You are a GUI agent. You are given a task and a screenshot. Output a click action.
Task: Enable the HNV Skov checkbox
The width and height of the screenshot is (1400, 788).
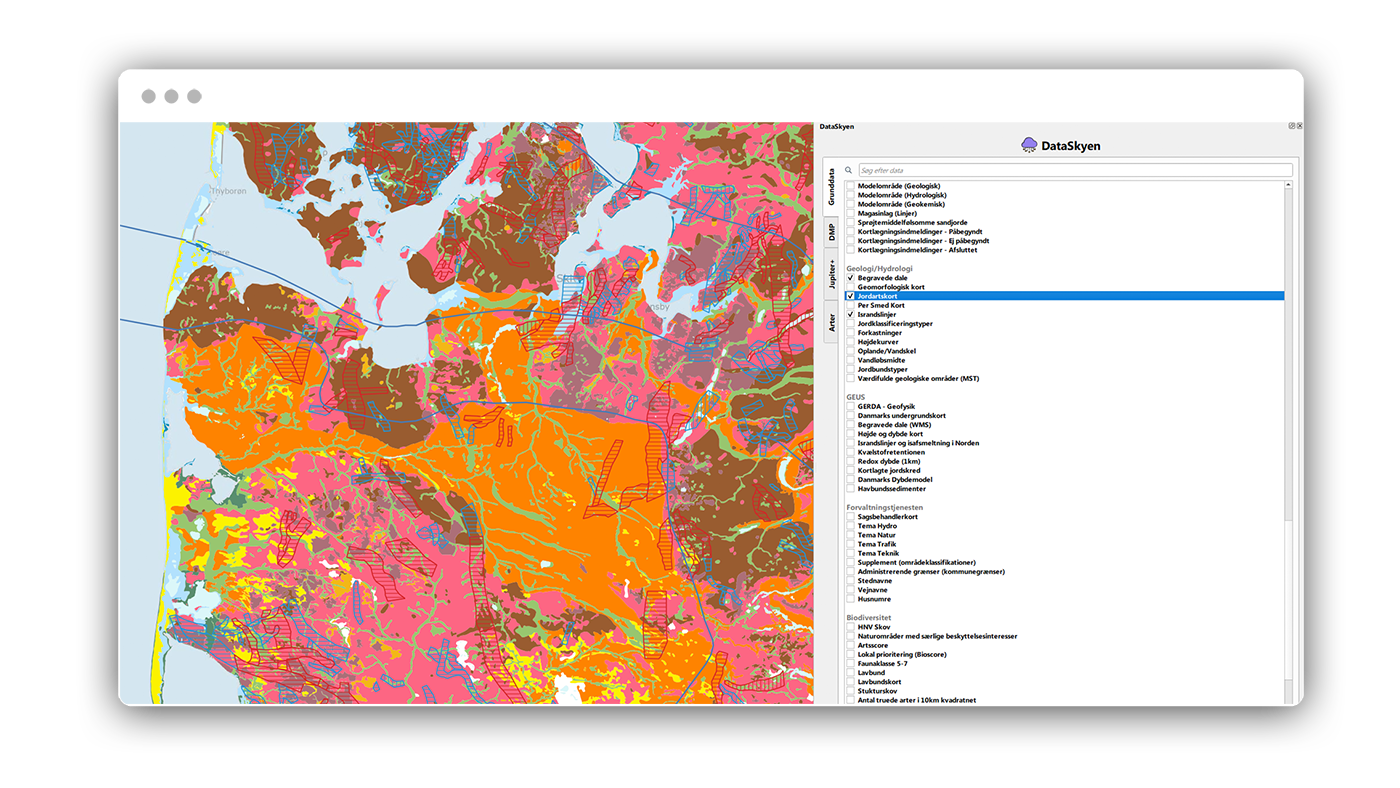click(x=851, y=627)
